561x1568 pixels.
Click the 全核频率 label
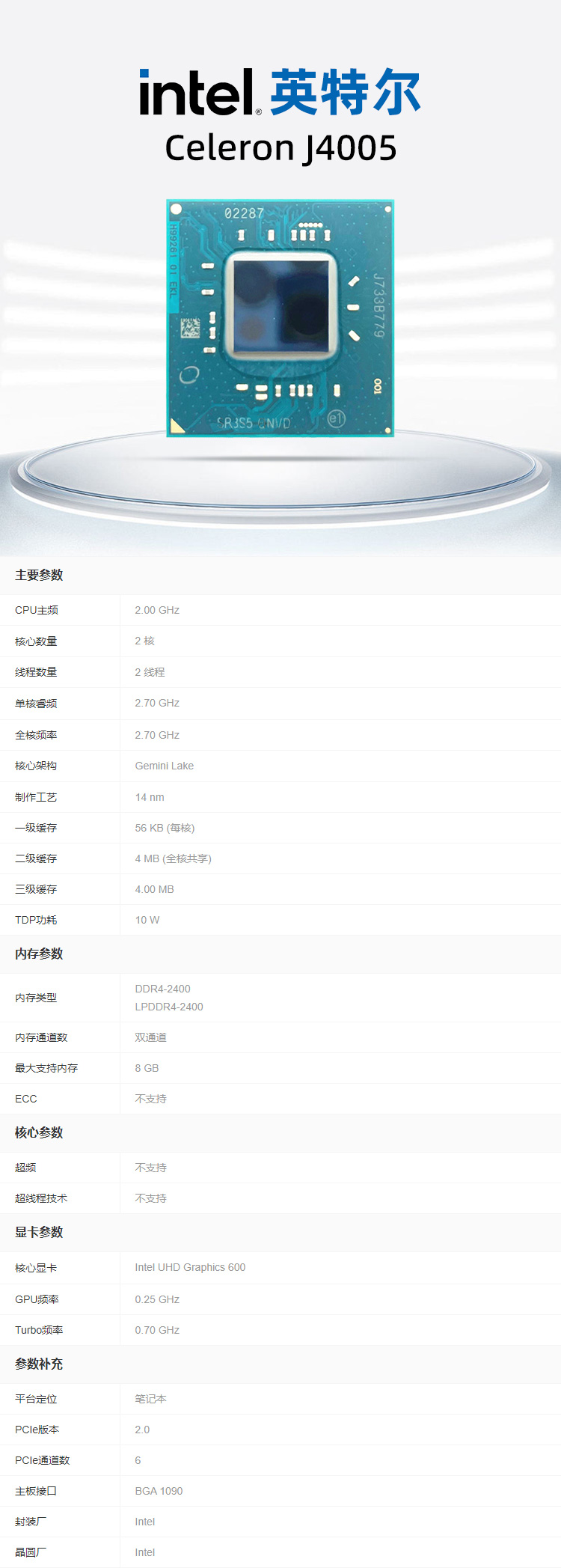36,735
